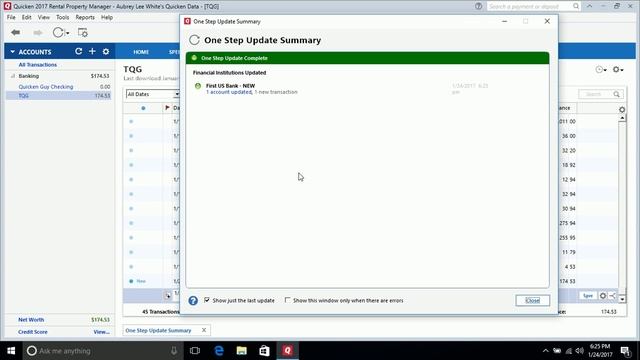Open the dropdown arrow beside the update icon
640x360 pixels.
click(68, 33)
